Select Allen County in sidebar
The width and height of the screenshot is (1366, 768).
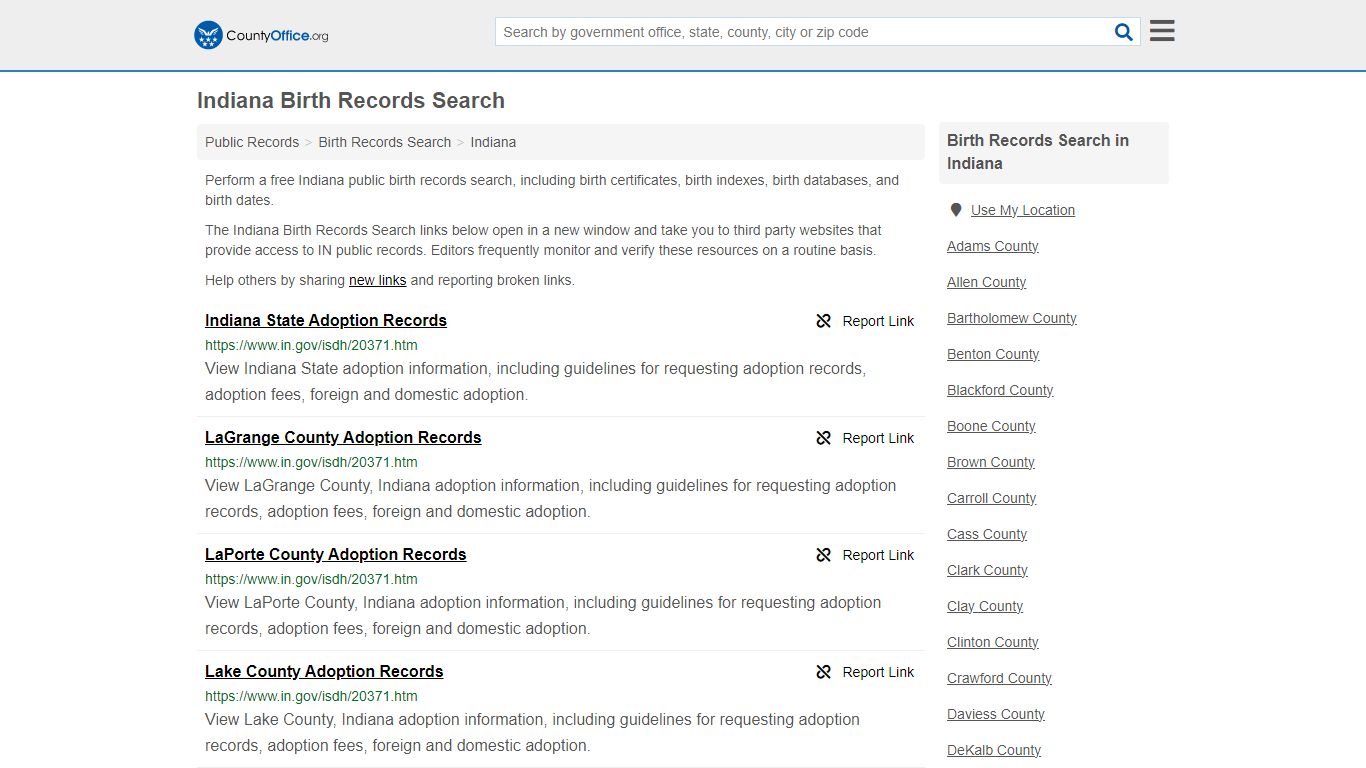987,282
